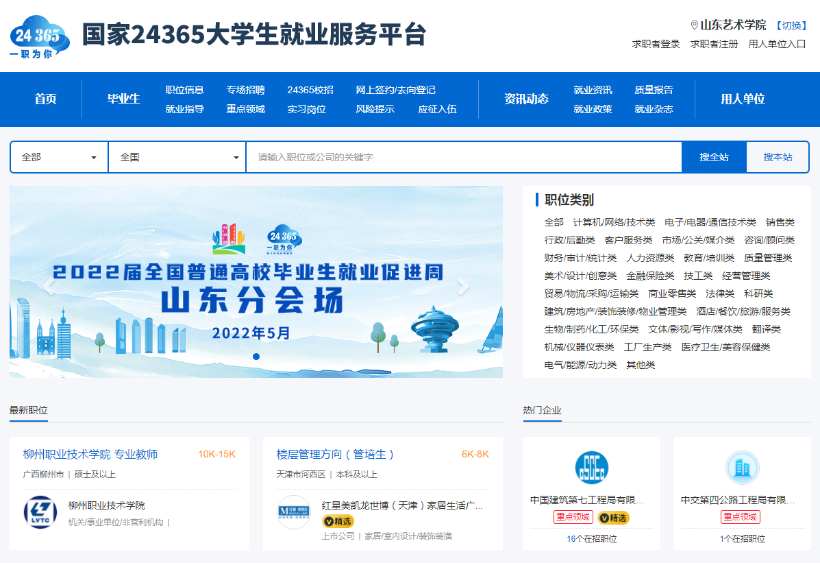This screenshot has height=564, width=820.
Task: Click the 搜全站 search button
Action: [714, 157]
